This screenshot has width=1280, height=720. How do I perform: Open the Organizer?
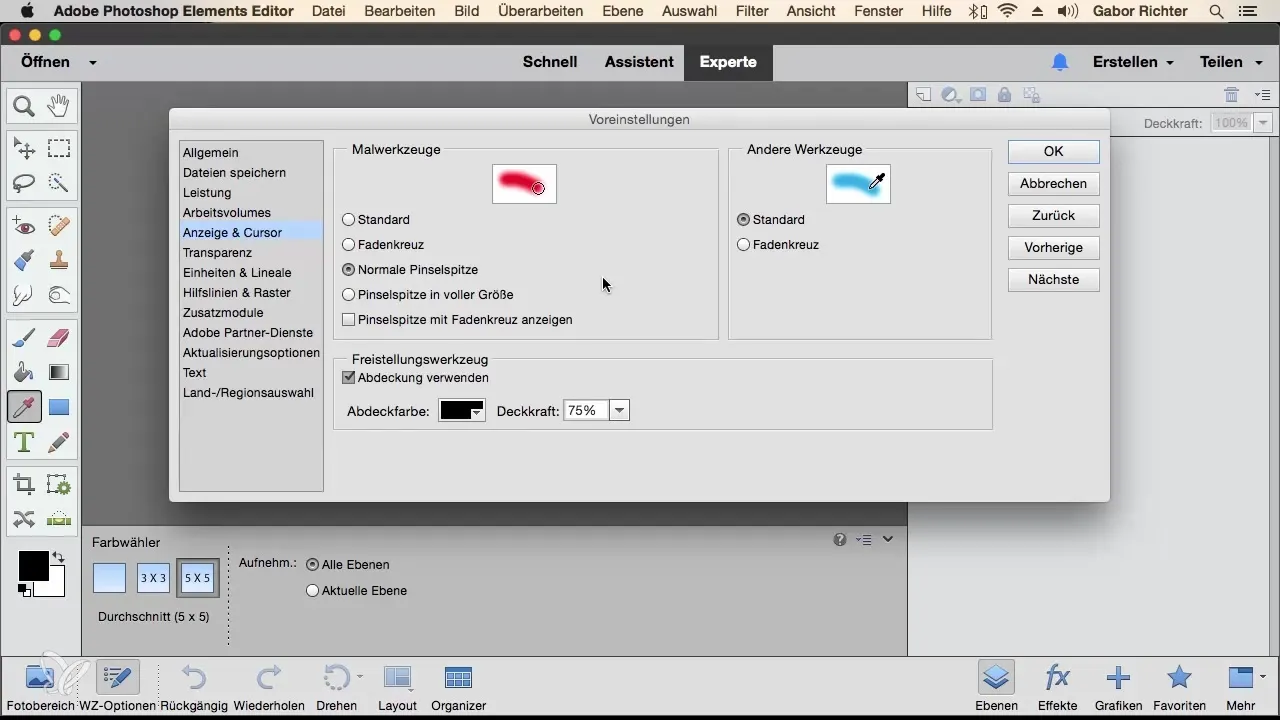(459, 687)
